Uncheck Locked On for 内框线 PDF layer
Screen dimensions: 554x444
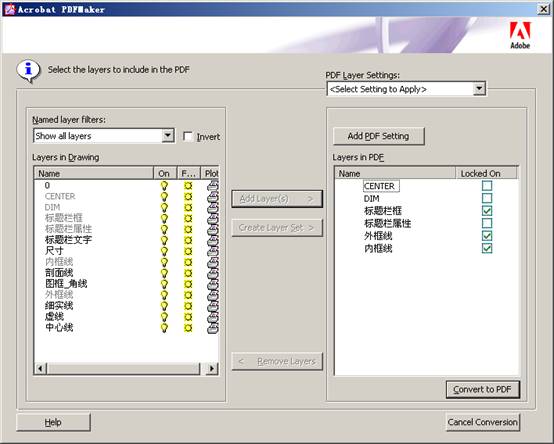coord(487,248)
